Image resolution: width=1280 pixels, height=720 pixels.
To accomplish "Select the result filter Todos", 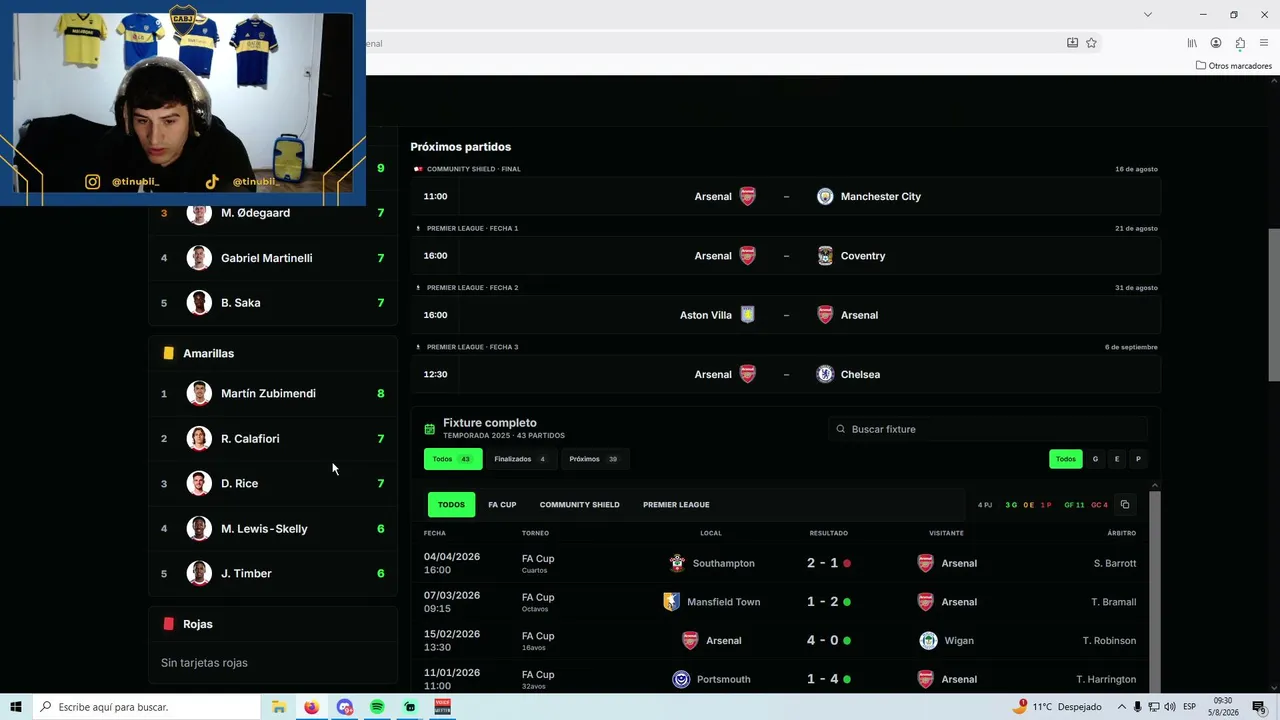I will pyautogui.click(x=1066, y=459).
